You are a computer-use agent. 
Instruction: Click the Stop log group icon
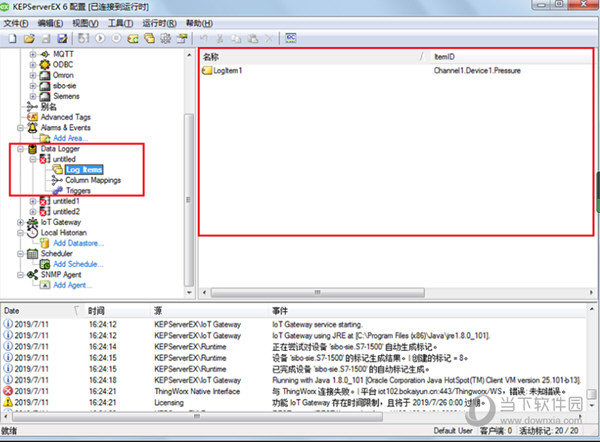pyautogui.click(x=117, y=38)
